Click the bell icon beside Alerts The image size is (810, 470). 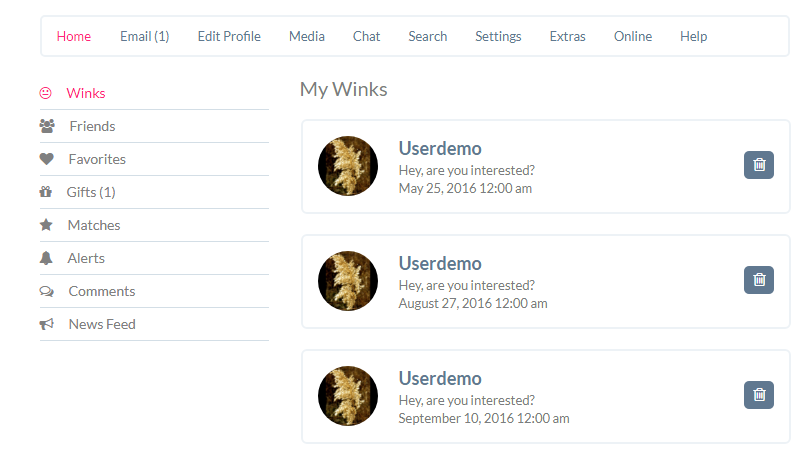46,258
